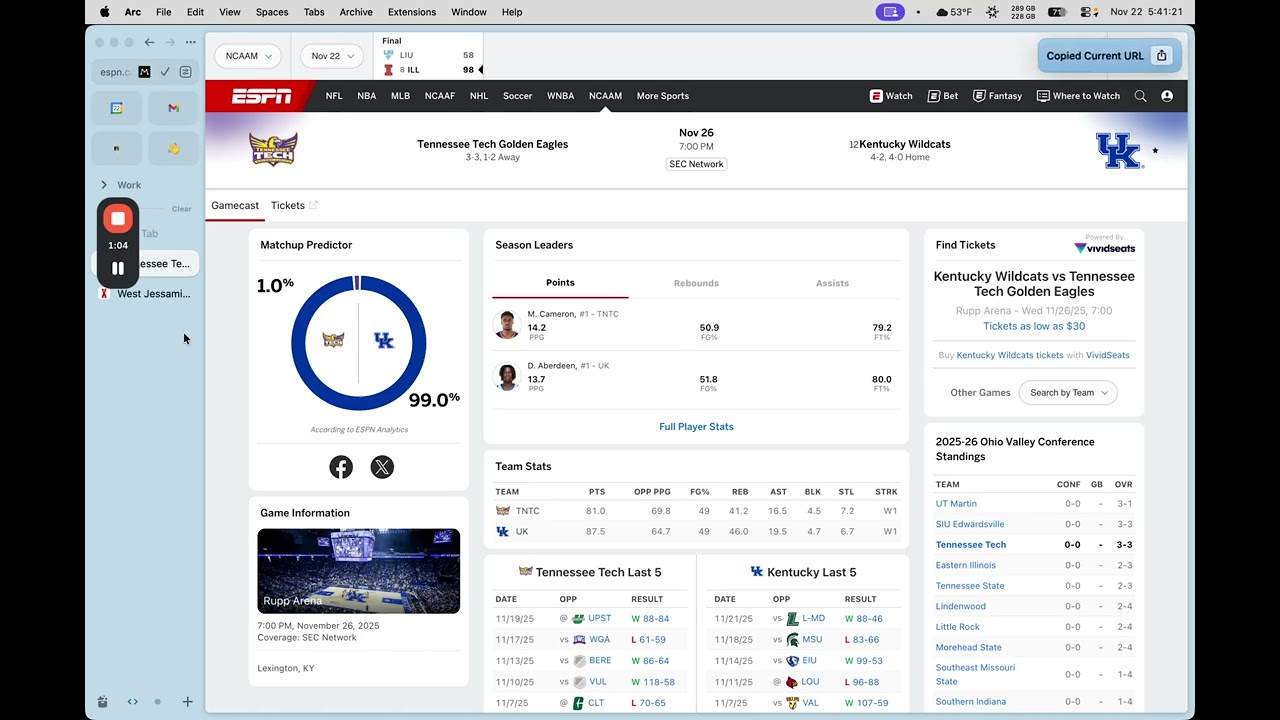Open Arc site controls icon in URL bar

point(185,72)
